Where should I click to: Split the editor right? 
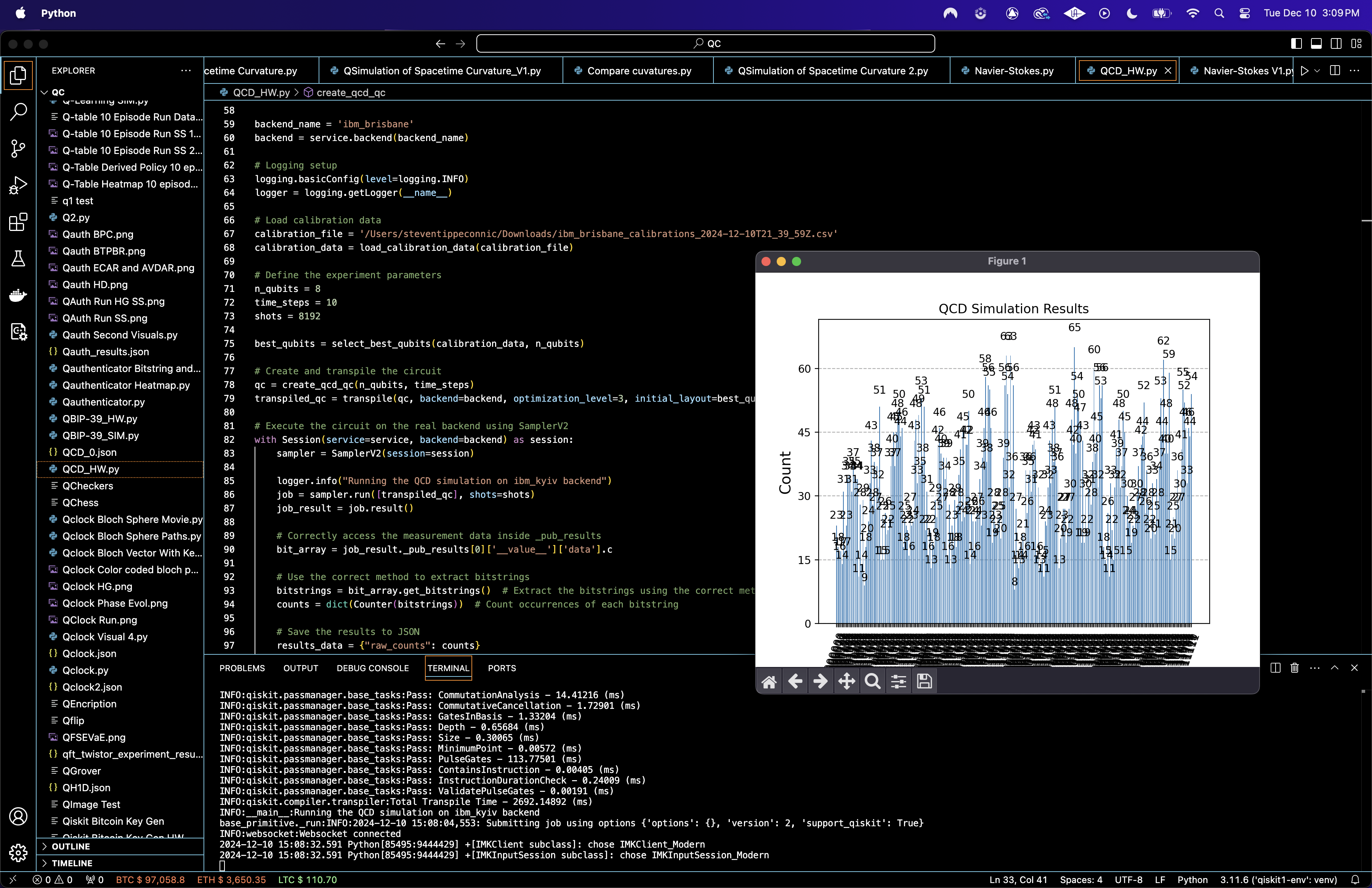click(x=1335, y=71)
